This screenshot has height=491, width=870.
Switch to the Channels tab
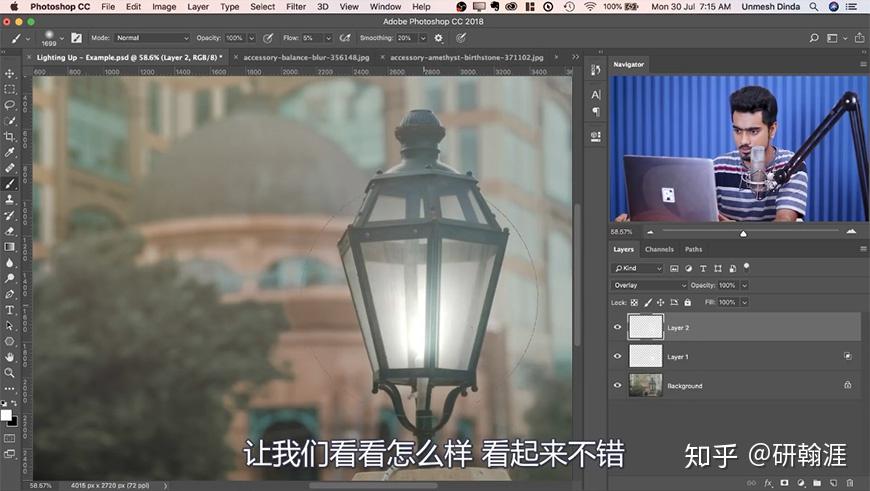click(659, 249)
